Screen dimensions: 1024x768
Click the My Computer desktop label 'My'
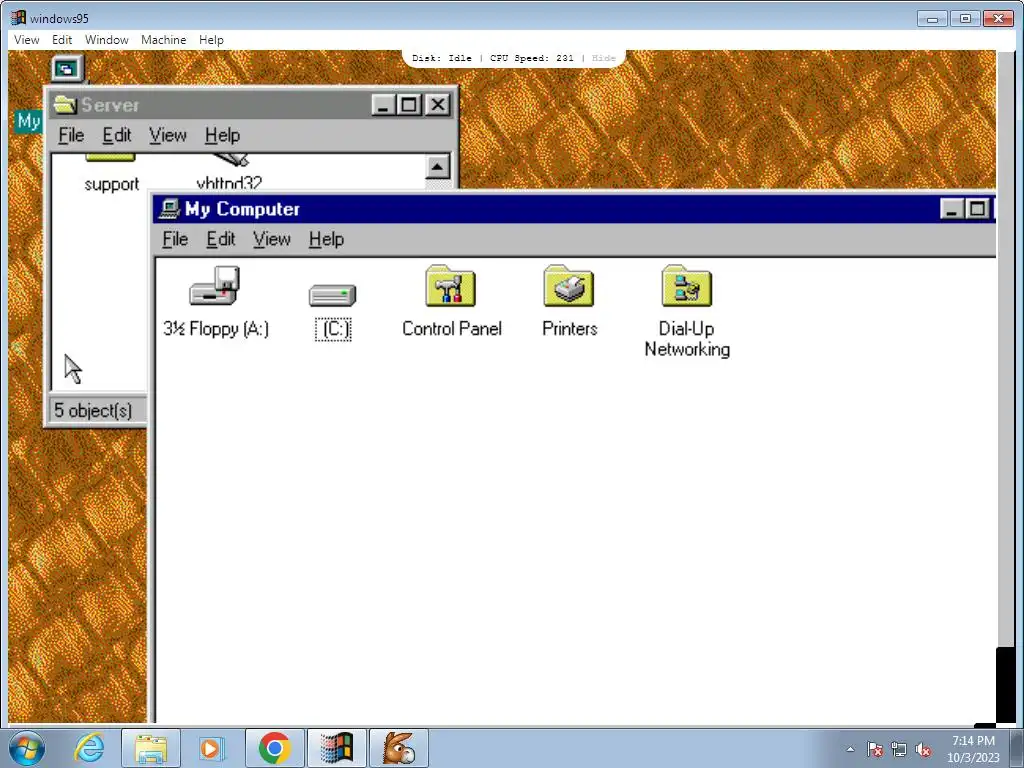click(28, 121)
